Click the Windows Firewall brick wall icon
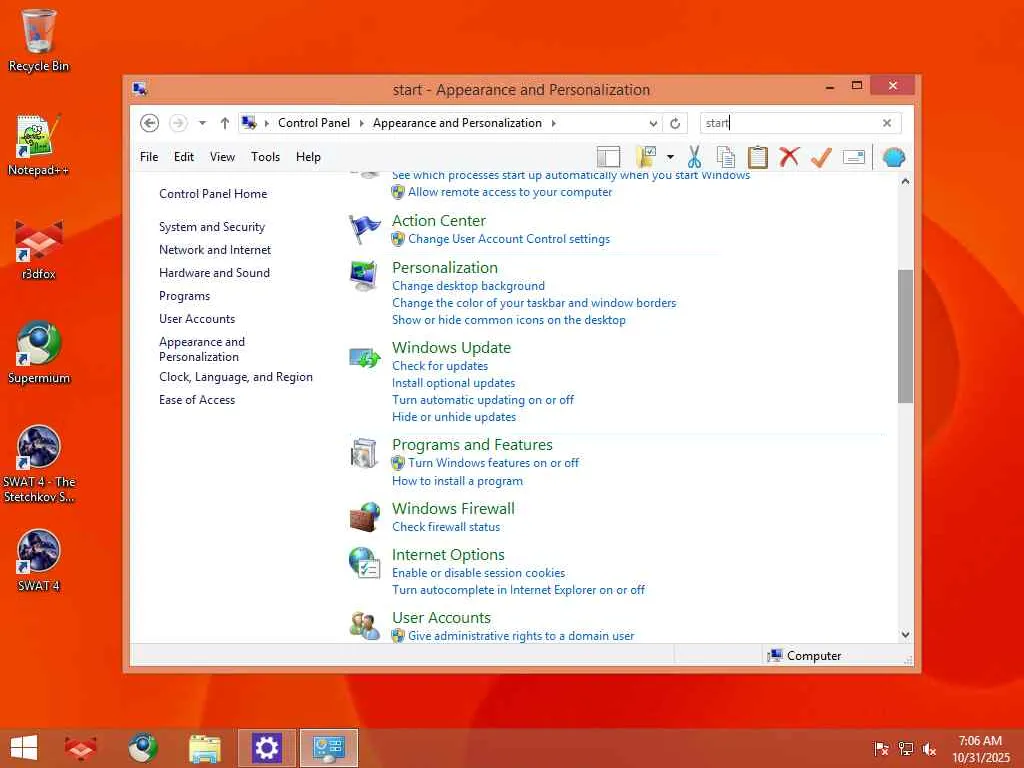 pyautogui.click(x=364, y=517)
